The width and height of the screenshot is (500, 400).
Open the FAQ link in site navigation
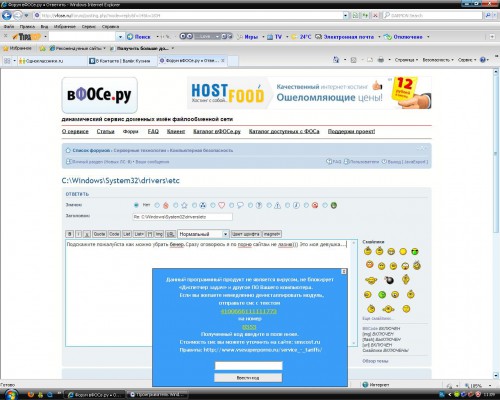click(x=153, y=131)
